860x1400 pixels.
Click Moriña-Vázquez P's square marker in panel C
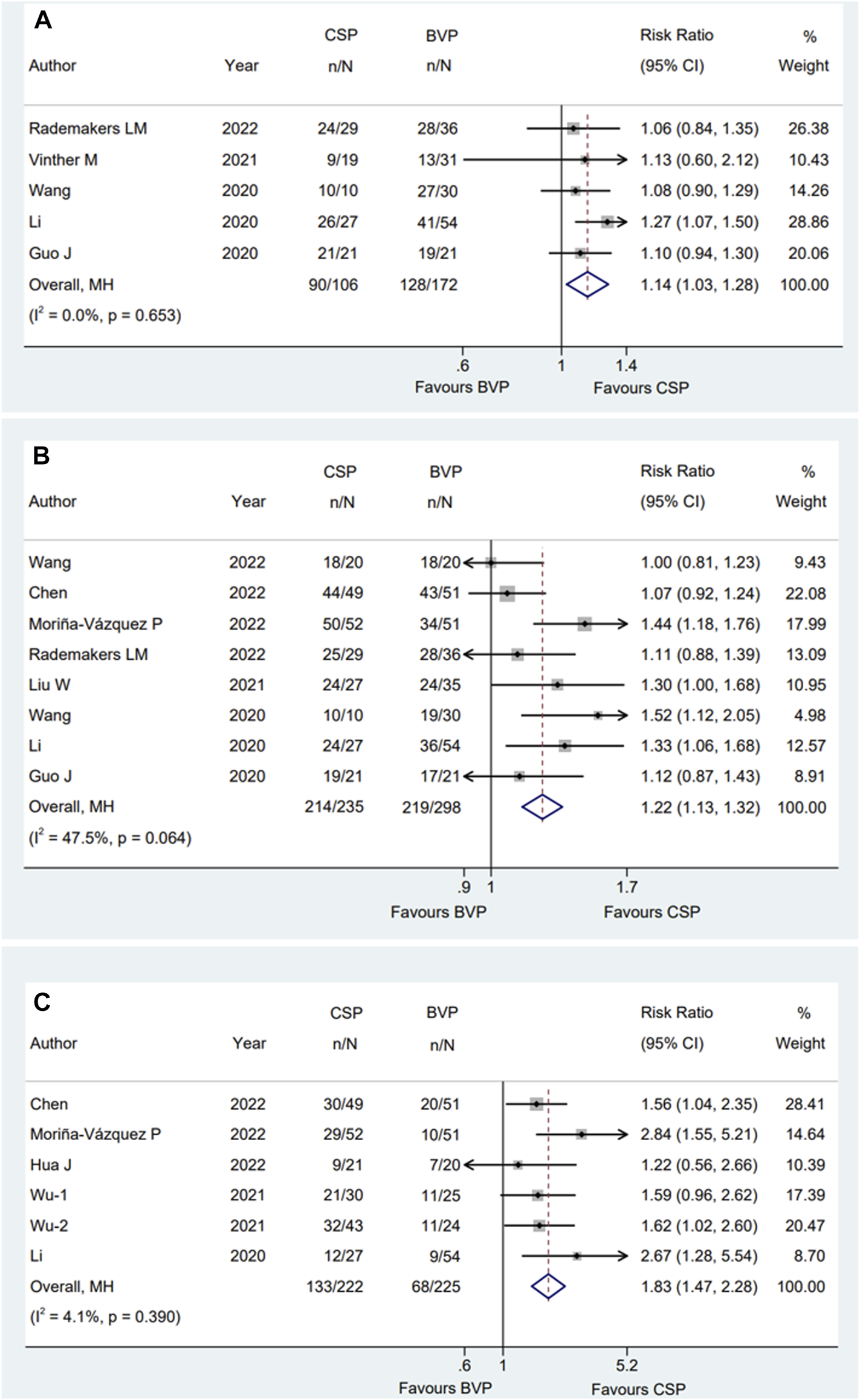pyautogui.click(x=581, y=1134)
